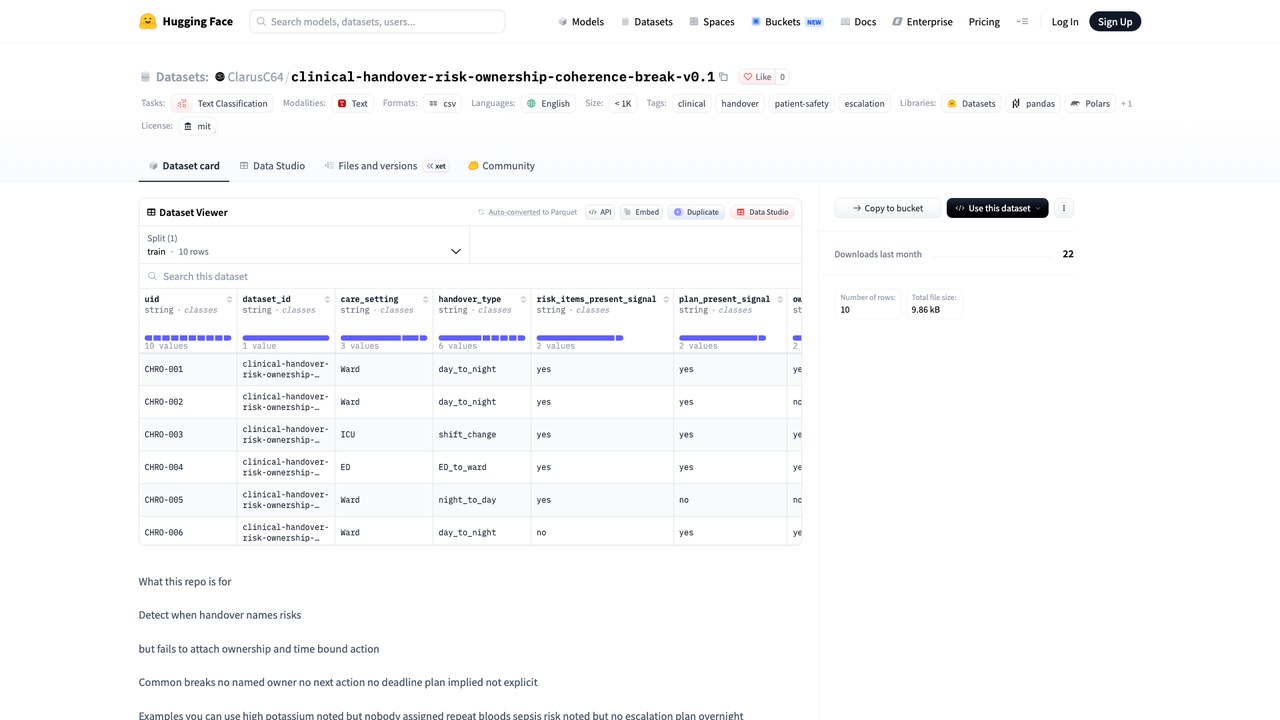Screen dimensions: 1280x720
Task: Switch to the Dataset card tab
Action: 184,166
